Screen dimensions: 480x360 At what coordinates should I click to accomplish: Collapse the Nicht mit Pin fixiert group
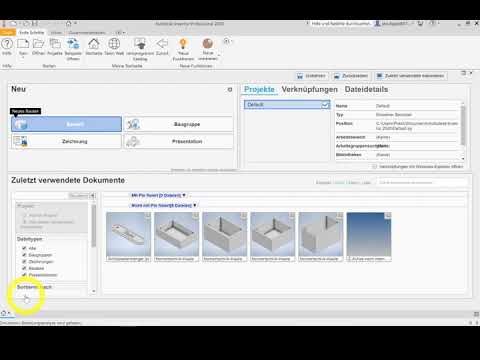click(x=195, y=205)
